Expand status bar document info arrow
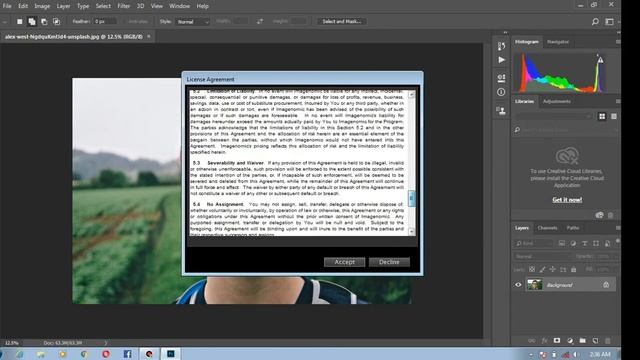Viewport: 640px width, 360px height. click(106, 343)
